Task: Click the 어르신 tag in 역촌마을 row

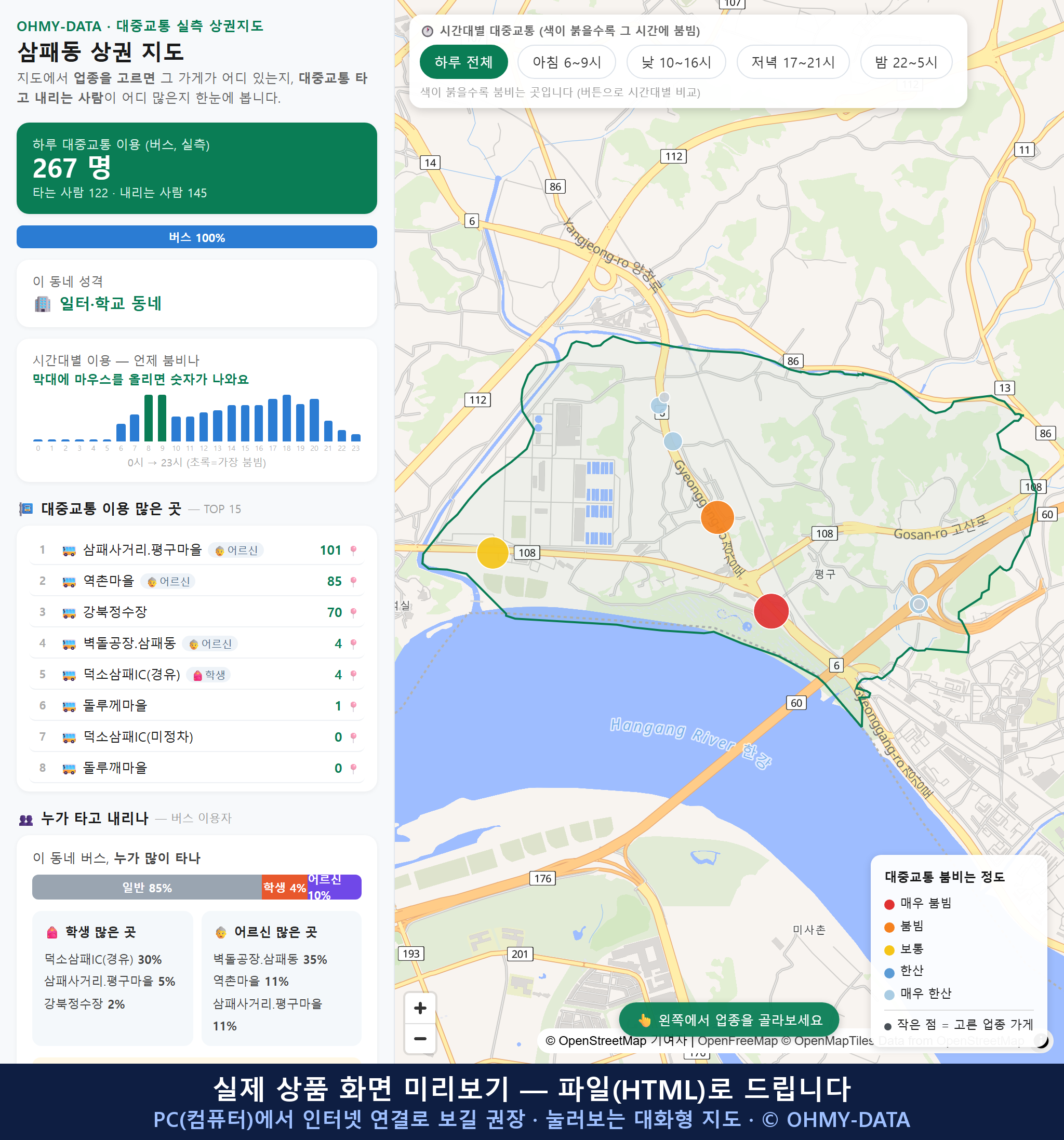Action: (x=168, y=582)
